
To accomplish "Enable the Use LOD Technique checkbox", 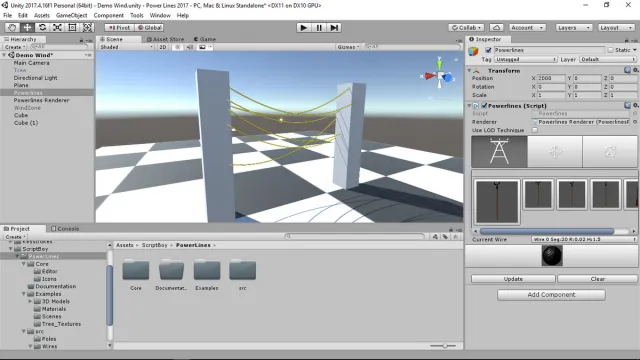I will tap(535, 130).
